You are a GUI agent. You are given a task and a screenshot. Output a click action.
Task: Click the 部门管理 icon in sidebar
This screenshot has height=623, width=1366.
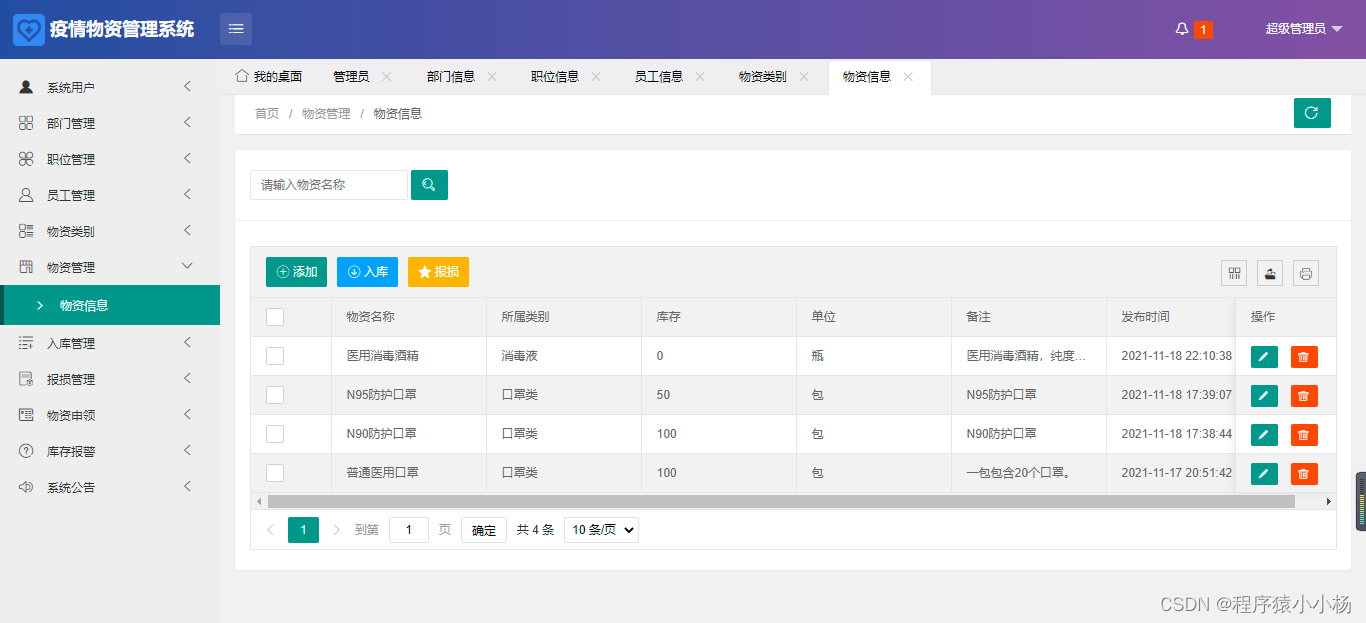point(26,123)
